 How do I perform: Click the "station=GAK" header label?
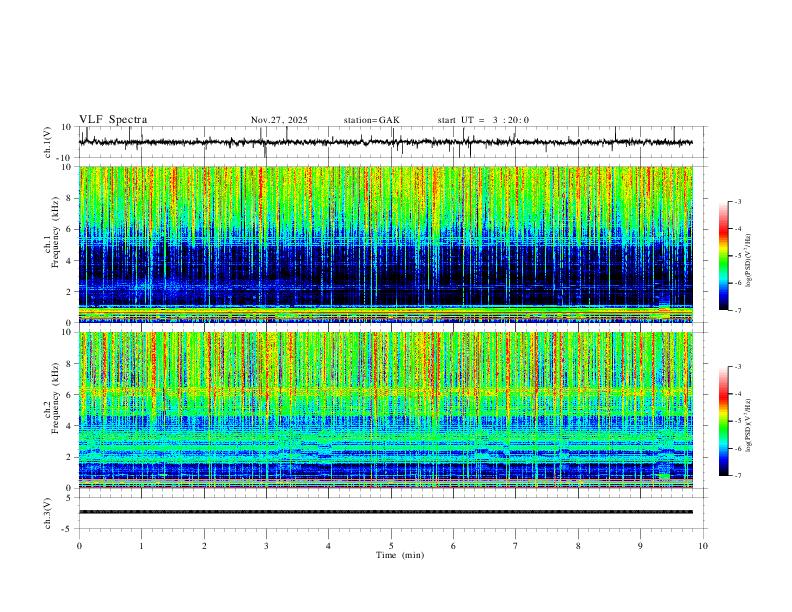[x=371, y=120]
